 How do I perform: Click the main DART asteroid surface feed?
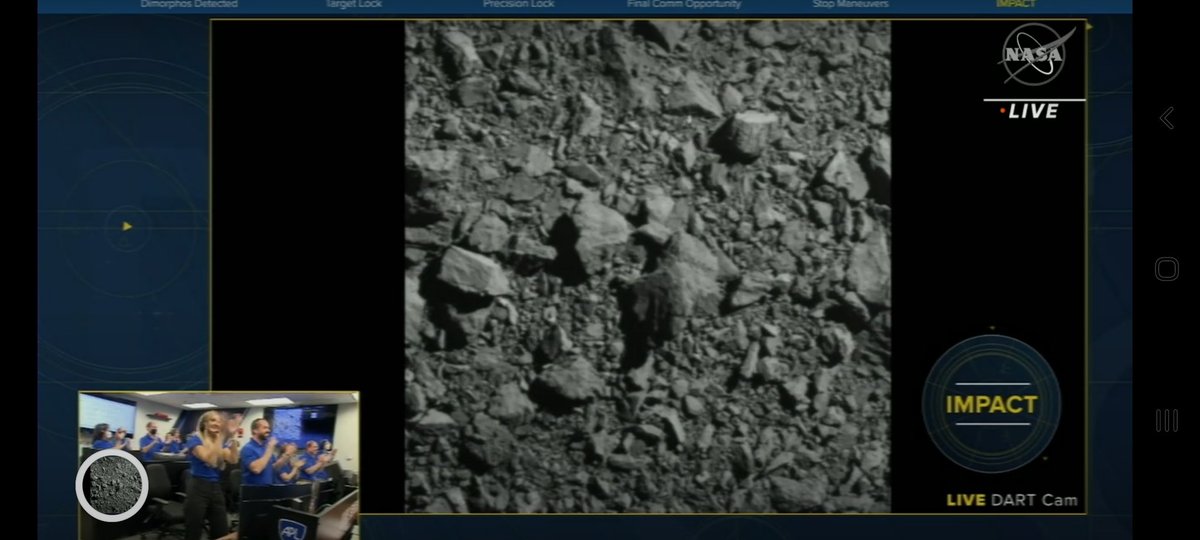tap(648, 266)
